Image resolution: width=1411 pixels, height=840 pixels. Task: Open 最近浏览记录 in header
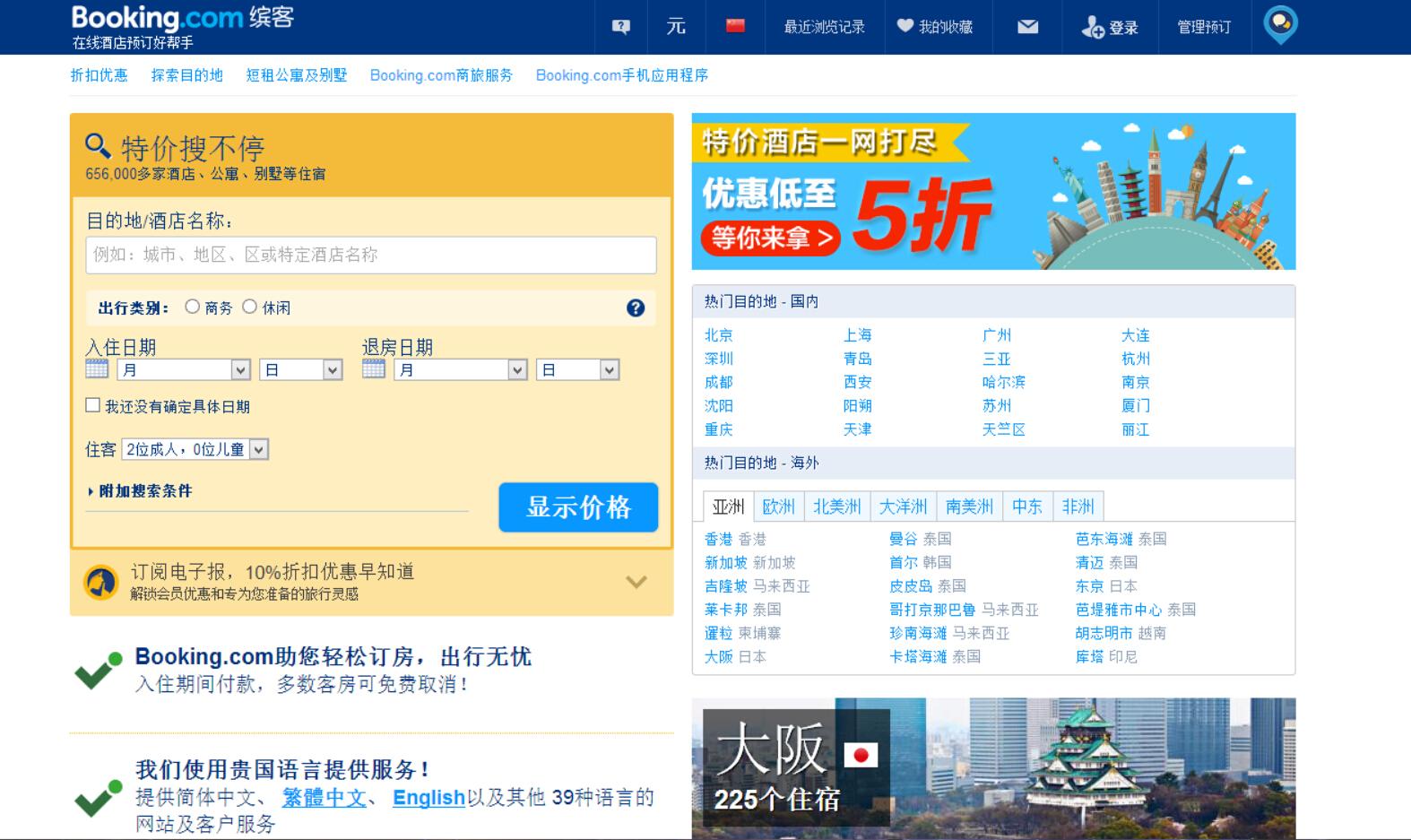pos(825,27)
